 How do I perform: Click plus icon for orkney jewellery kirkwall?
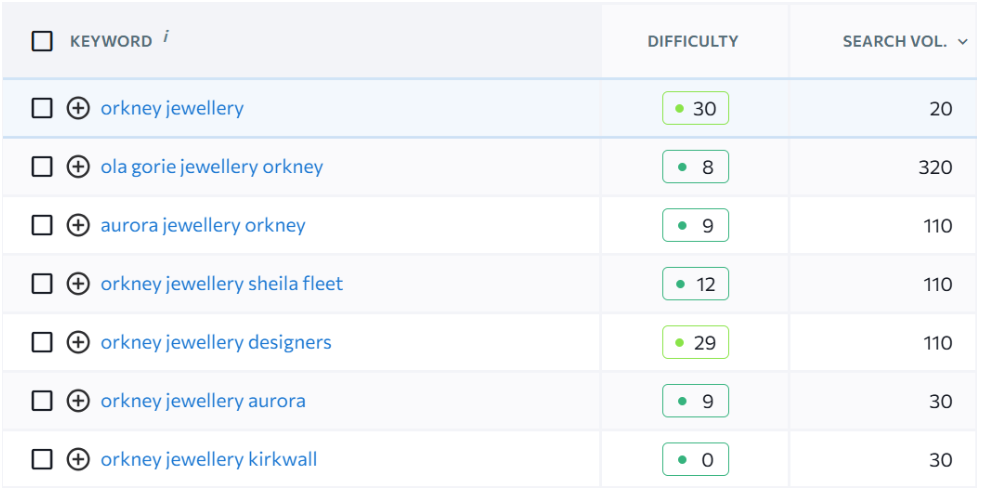[x=78, y=459]
